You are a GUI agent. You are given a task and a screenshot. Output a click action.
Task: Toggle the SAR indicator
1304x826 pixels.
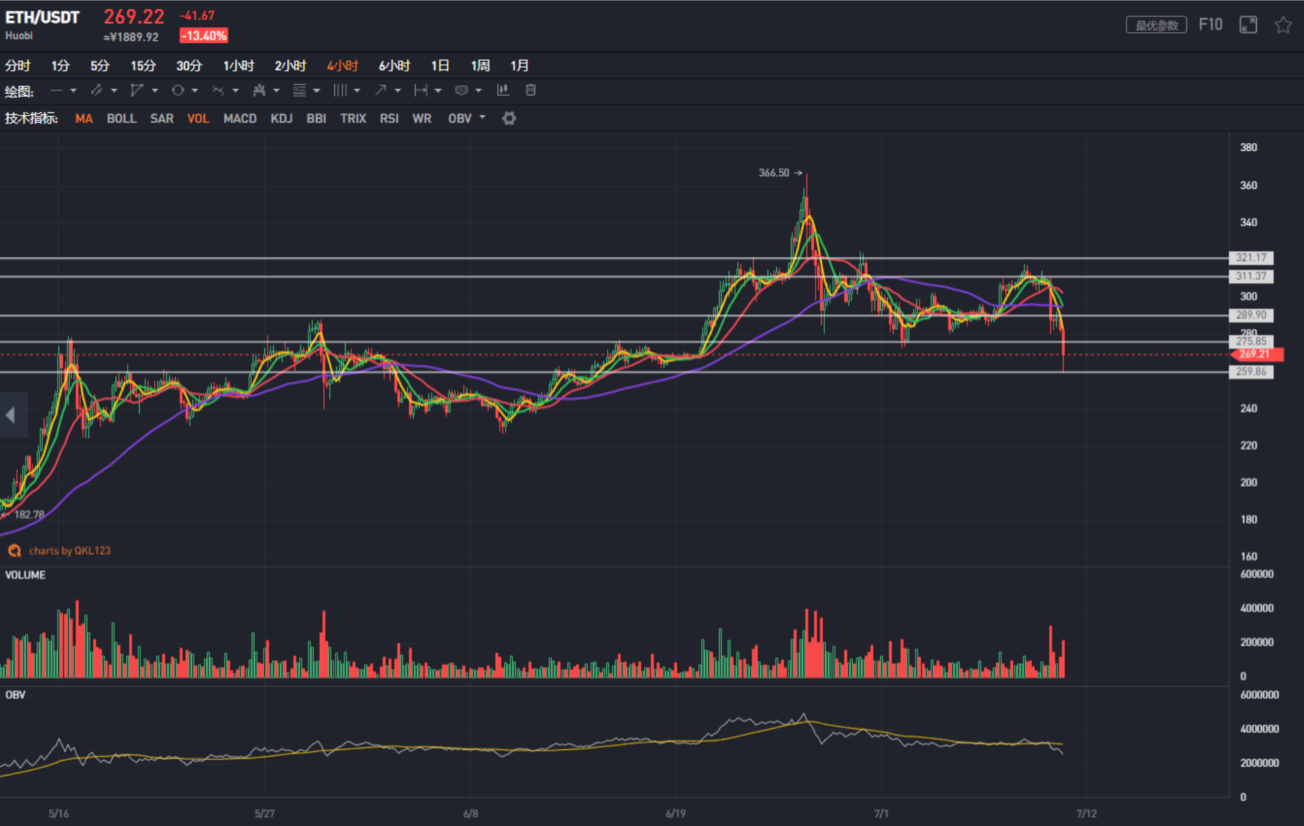tap(162, 118)
